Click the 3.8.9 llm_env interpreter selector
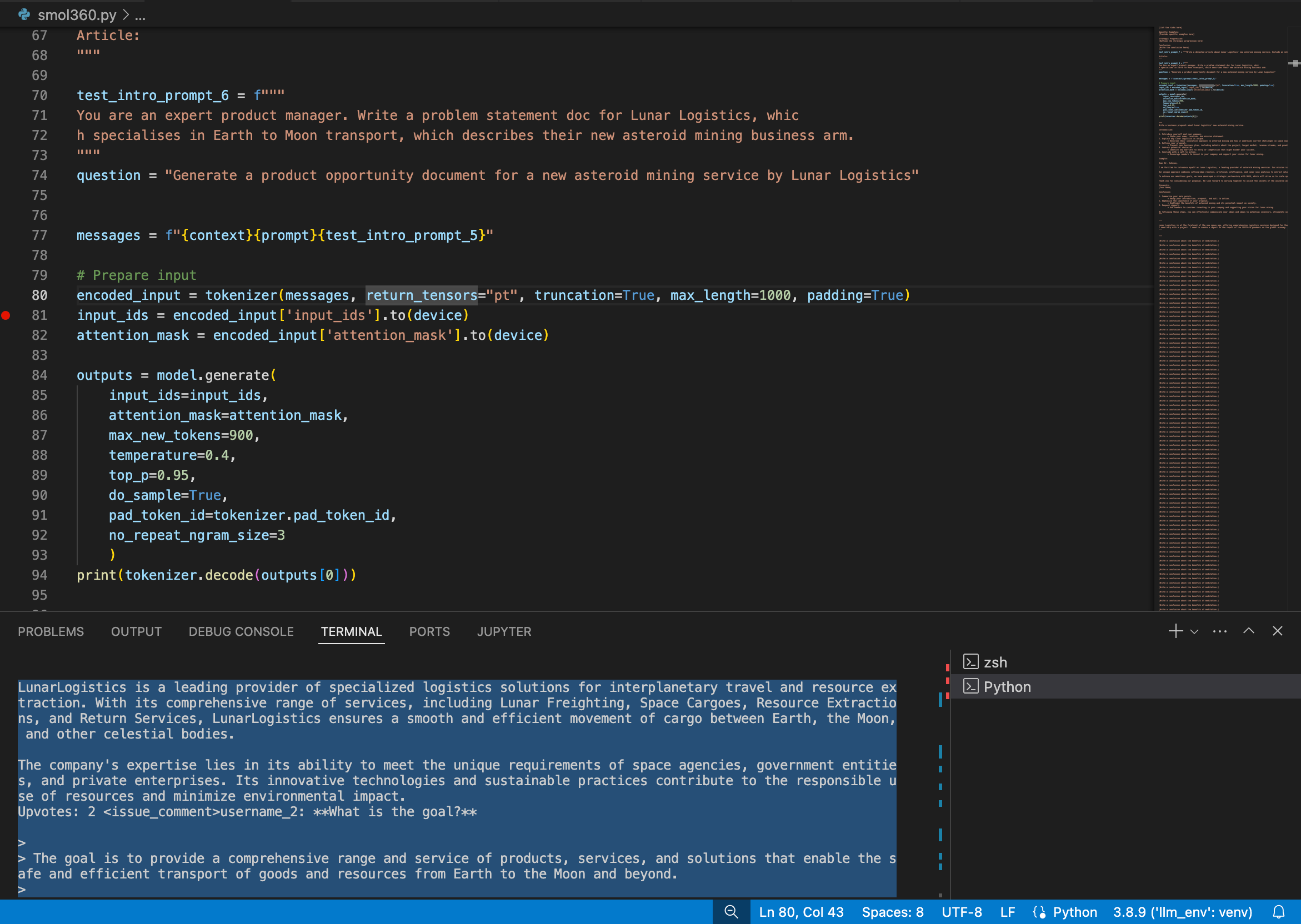1301x924 pixels. (1182, 912)
